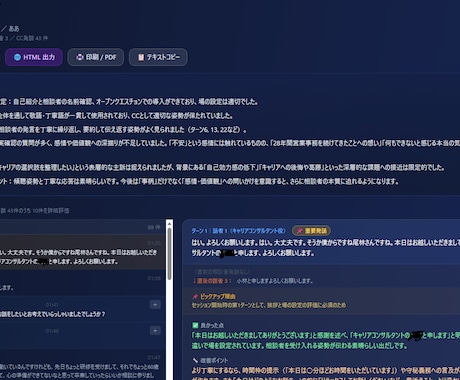The image size is (460, 380).
Task: Click the globe icon in HTML 出力
Action: (x=17, y=57)
